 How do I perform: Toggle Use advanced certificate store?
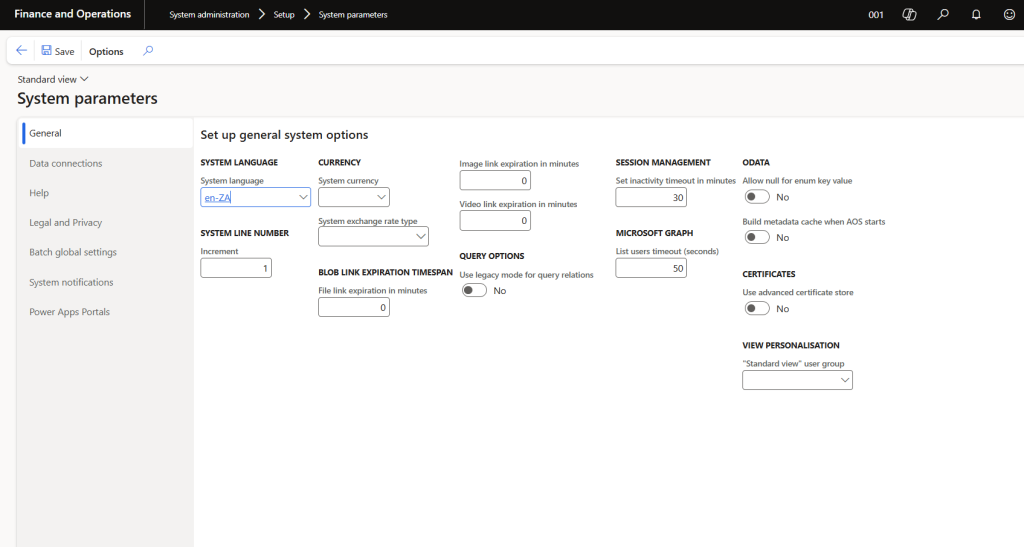coord(757,309)
